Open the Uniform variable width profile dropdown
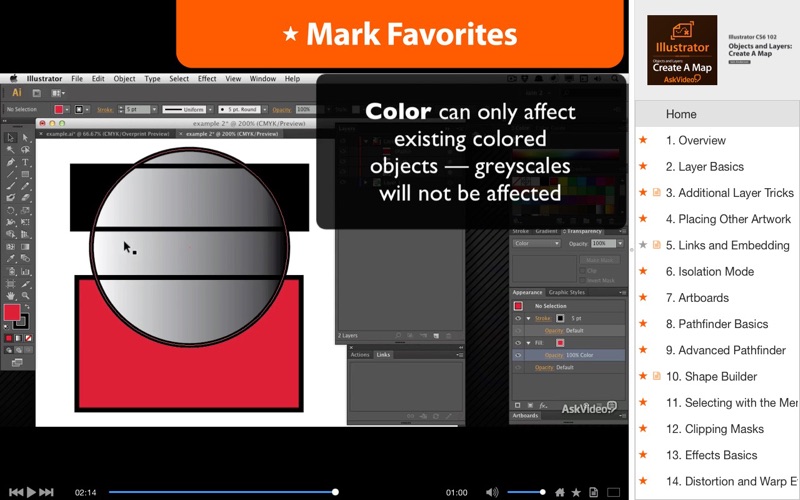Viewport: 800px width, 500px height. pyautogui.click(x=210, y=109)
